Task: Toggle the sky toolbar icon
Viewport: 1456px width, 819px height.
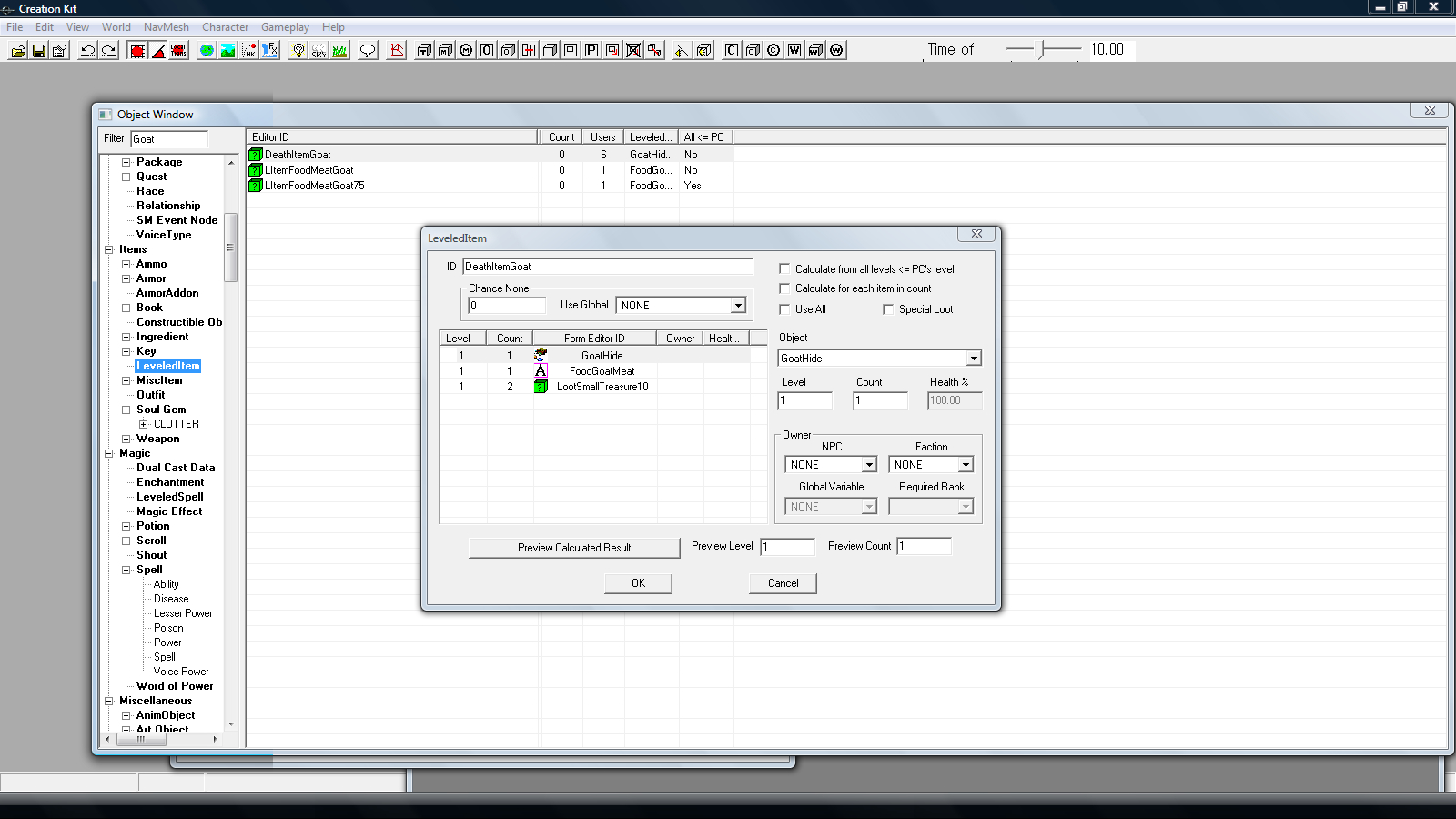Action: (318, 51)
